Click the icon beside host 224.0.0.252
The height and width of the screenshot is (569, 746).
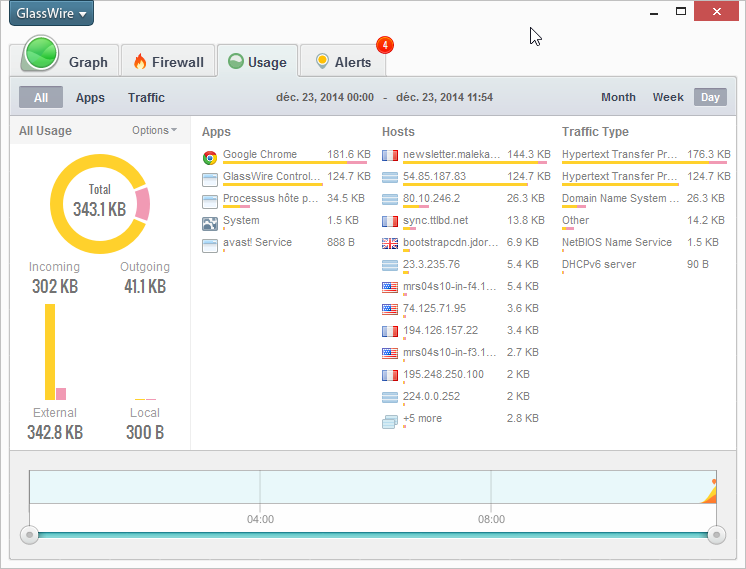[390, 397]
